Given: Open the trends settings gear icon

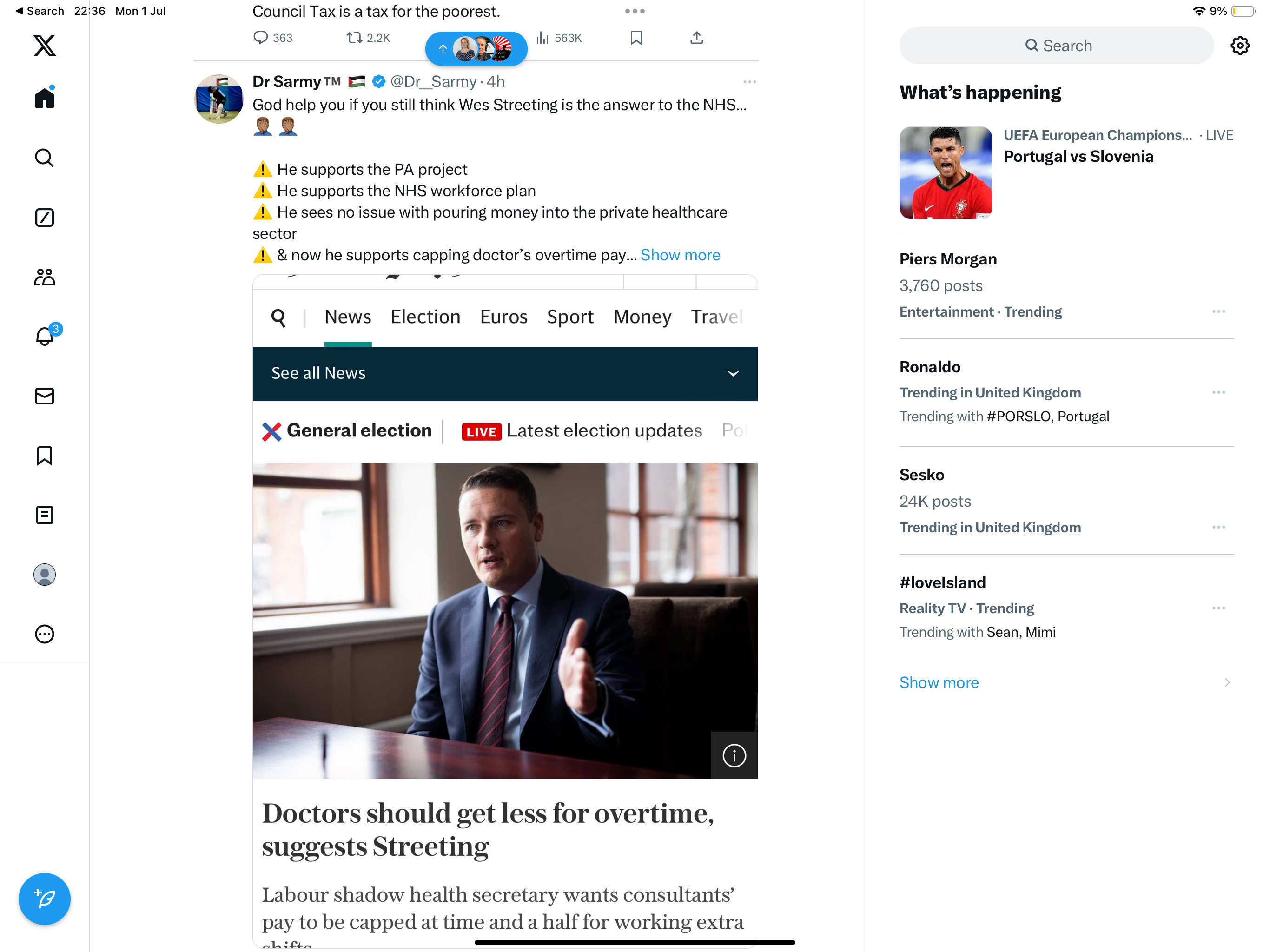Looking at the screenshot, I should (1240, 46).
